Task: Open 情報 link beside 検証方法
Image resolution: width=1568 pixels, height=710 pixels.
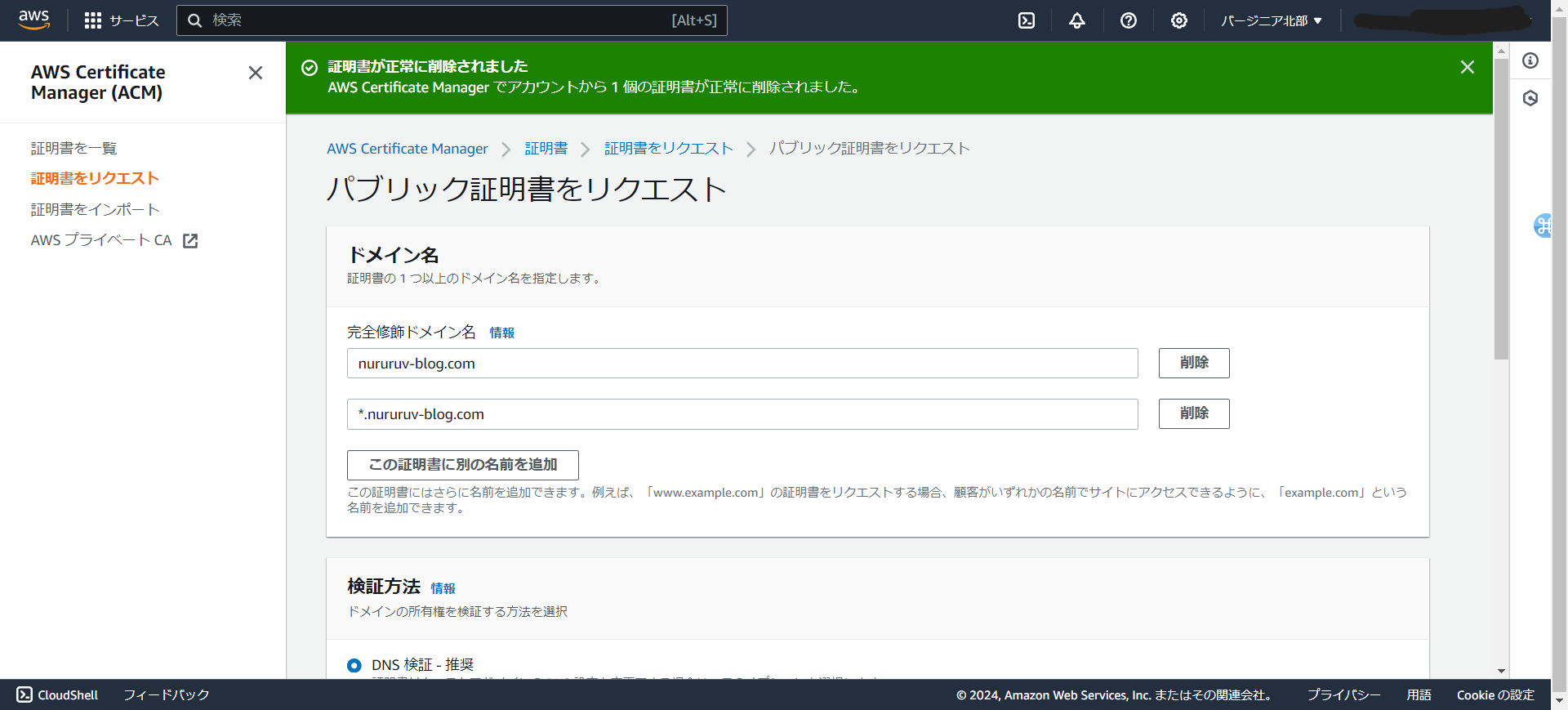Action: click(x=443, y=588)
